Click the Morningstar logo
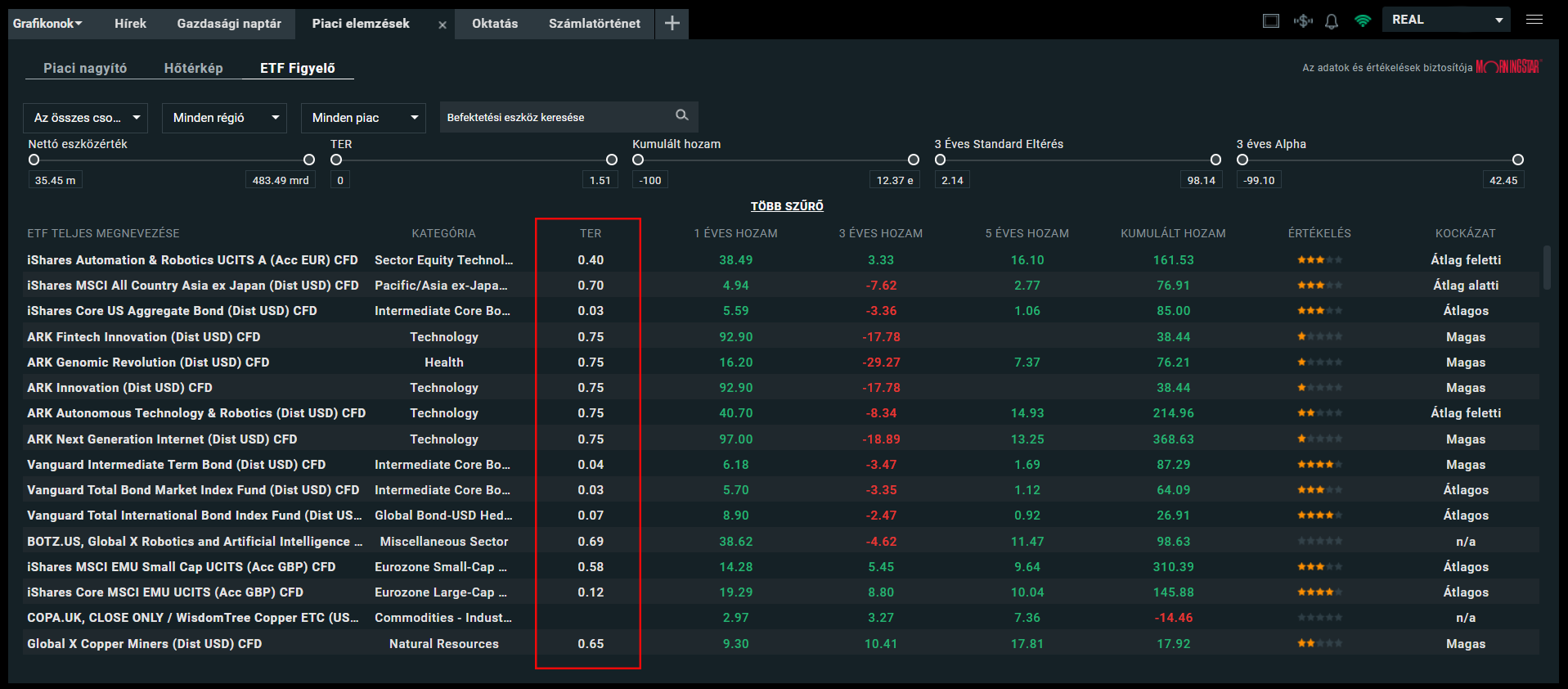This screenshot has height=689, width=1568. click(x=1507, y=67)
